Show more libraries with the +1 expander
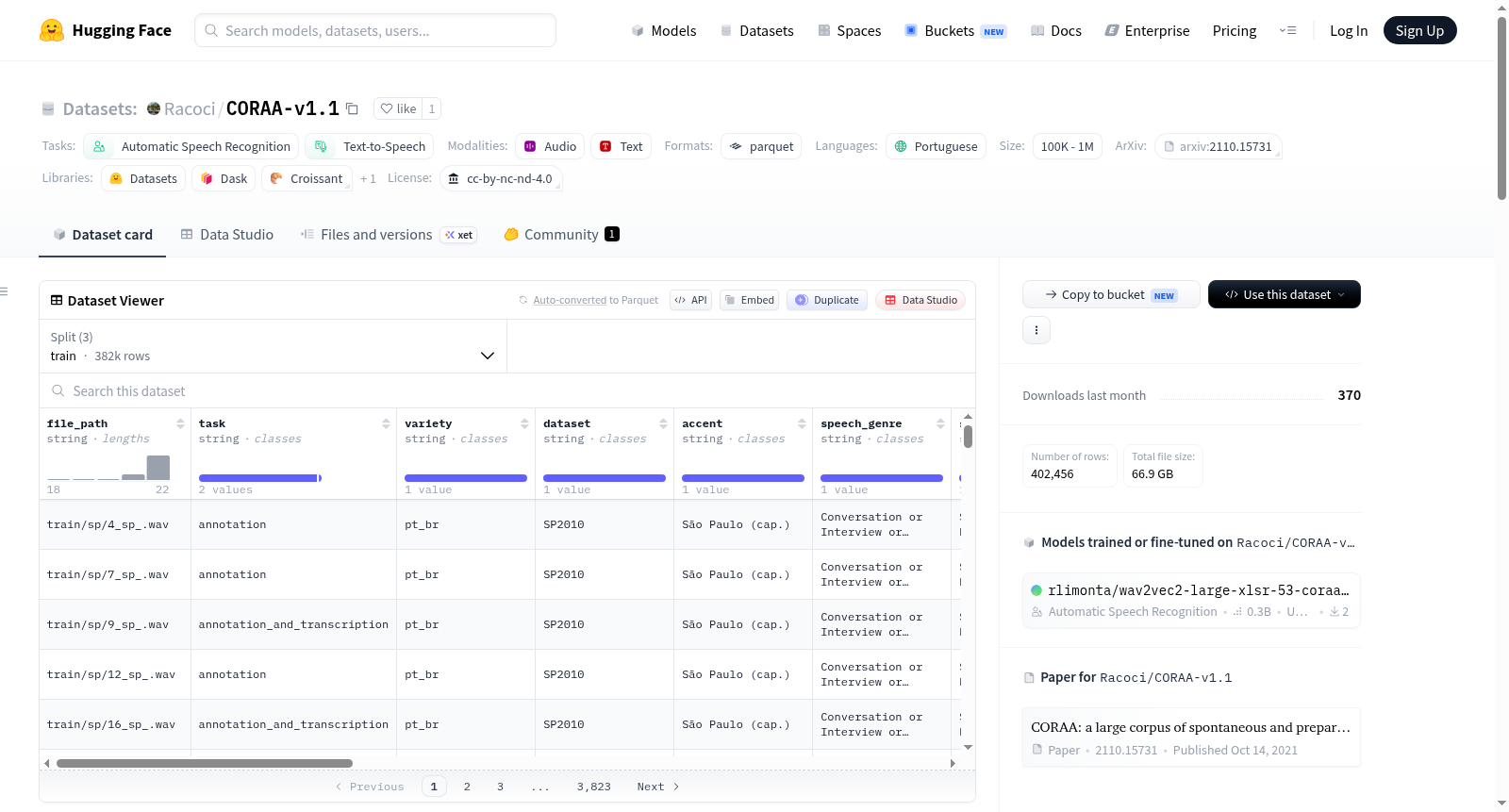This screenshot has height=812, width=1509. (368, 178)
